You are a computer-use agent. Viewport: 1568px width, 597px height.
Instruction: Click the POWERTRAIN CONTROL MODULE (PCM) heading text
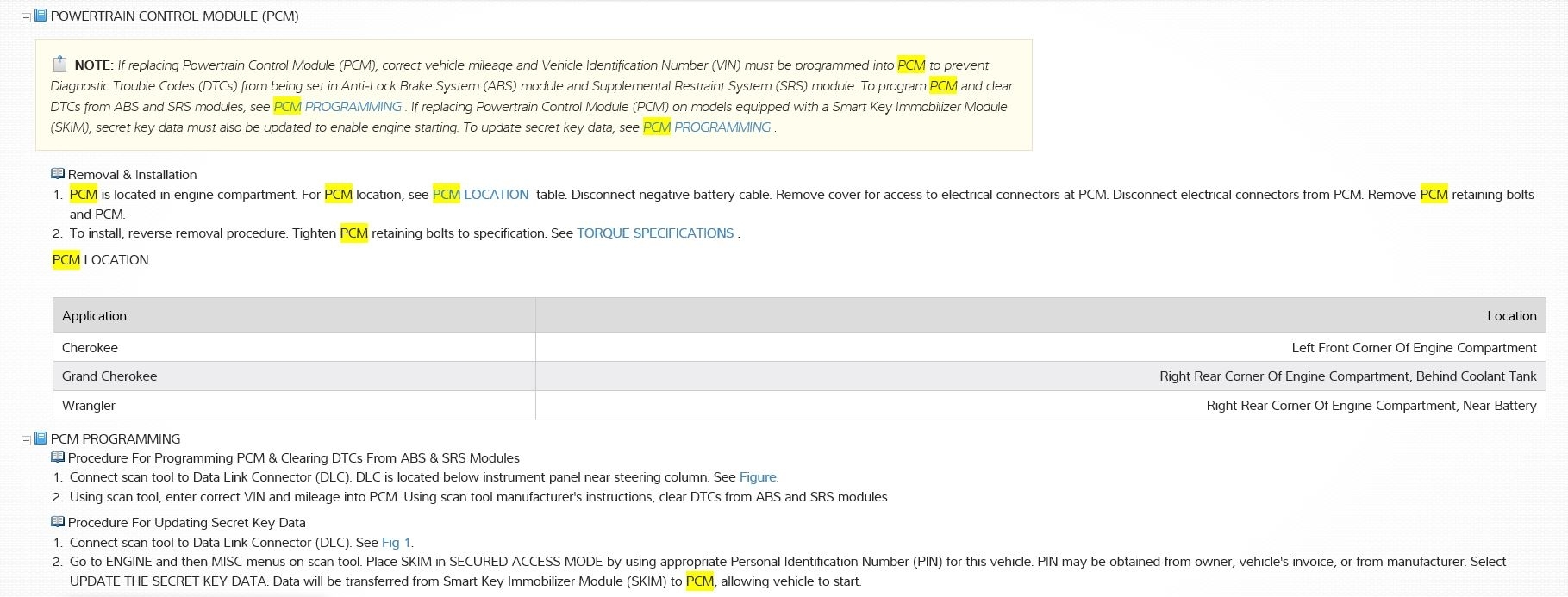click(x=175, y=16)
